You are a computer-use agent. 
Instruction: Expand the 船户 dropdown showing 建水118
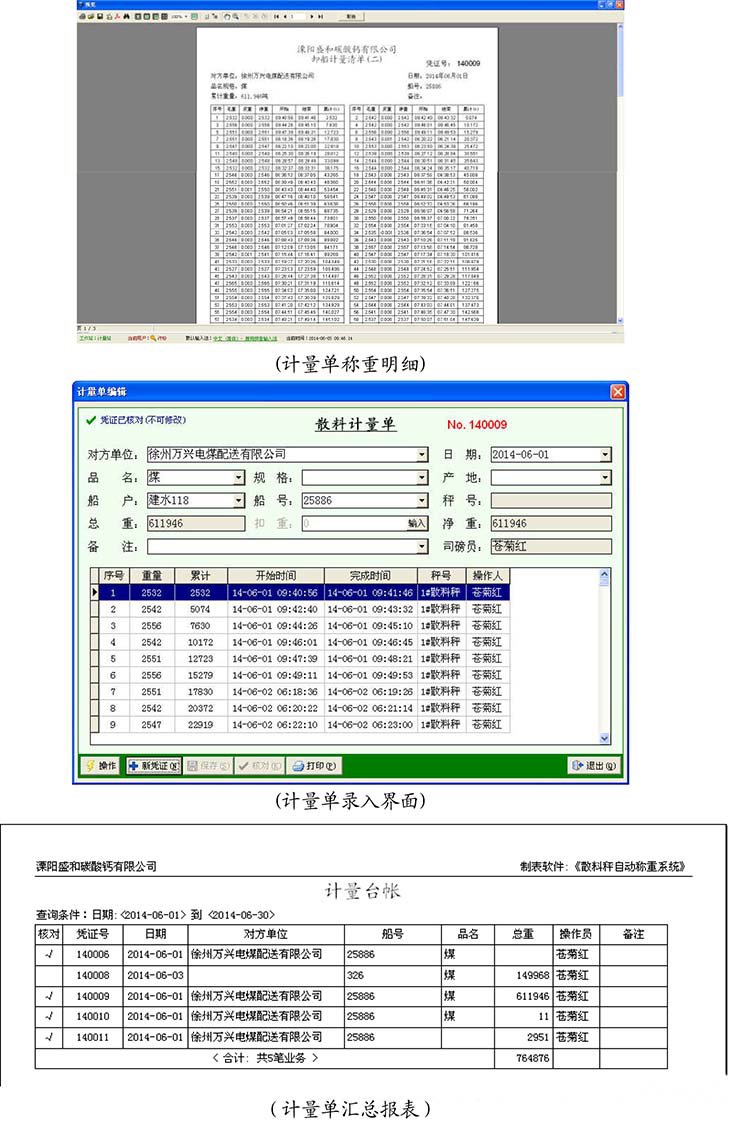pyautogui.click(x=239, y=501)
